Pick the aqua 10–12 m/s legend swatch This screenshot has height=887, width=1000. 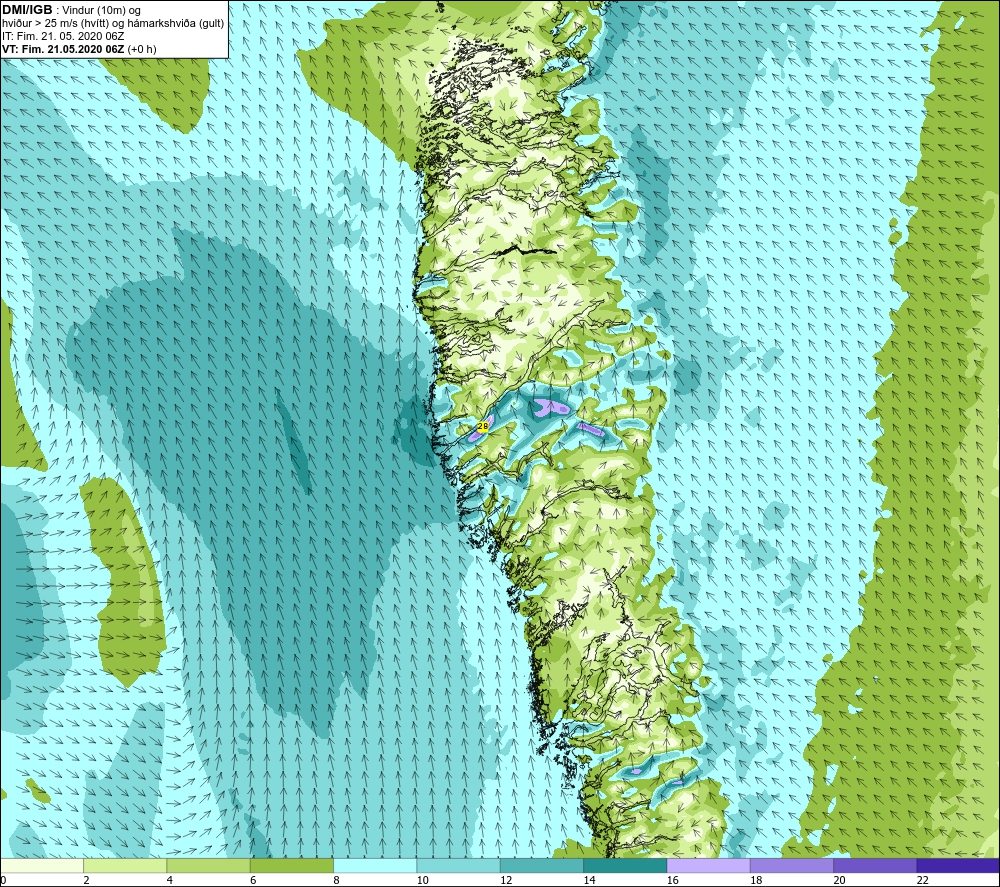(458, 865)
